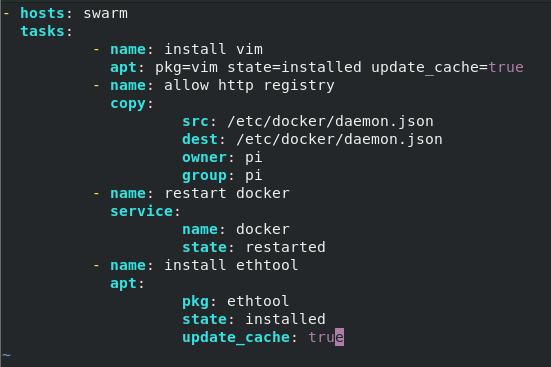Click the 'installed' state value at bottom
The height and width of the screenshot is (367, 551).
tap(285, 319)
